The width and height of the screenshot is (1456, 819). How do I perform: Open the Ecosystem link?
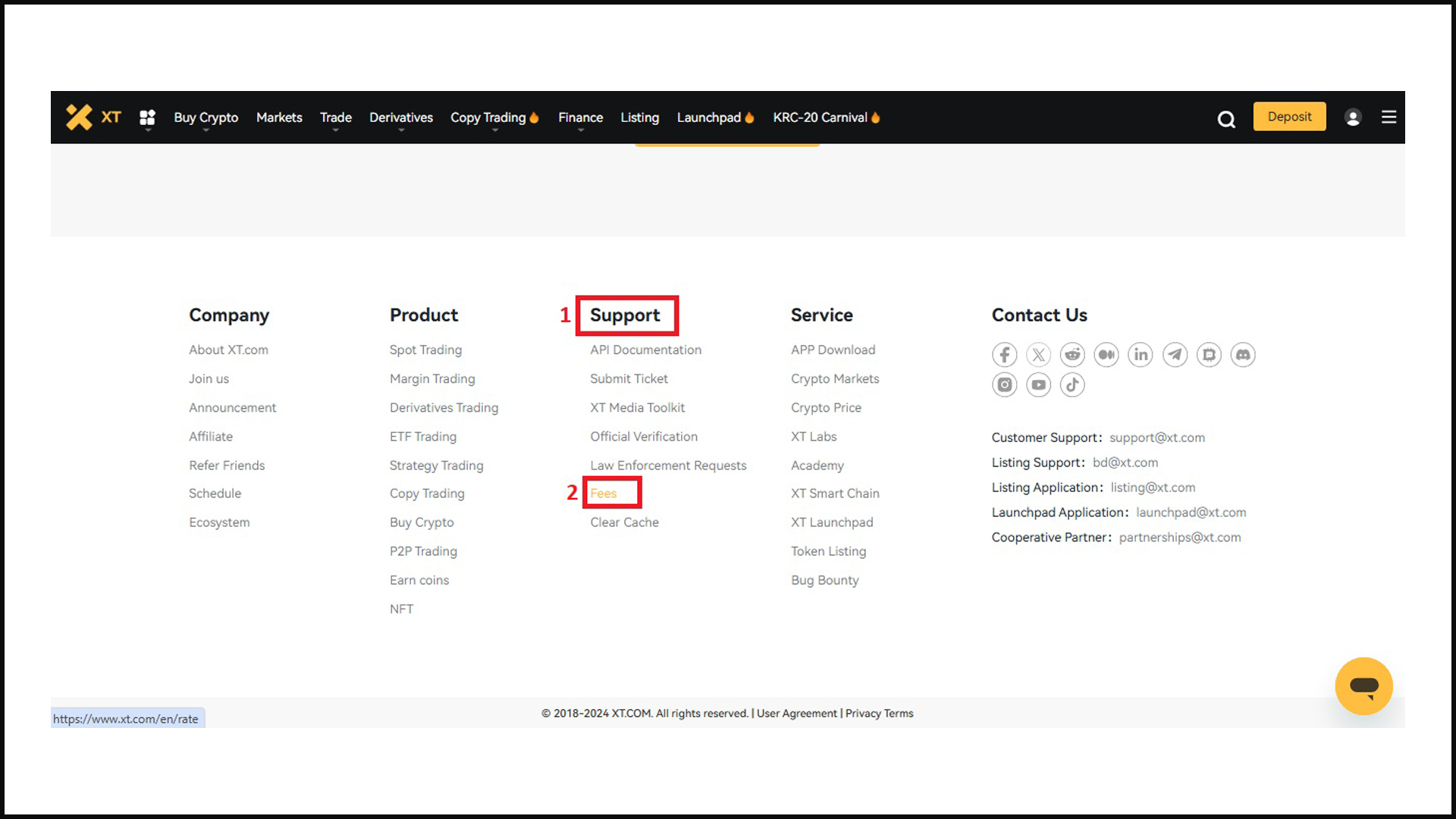[x=219, y=522]
